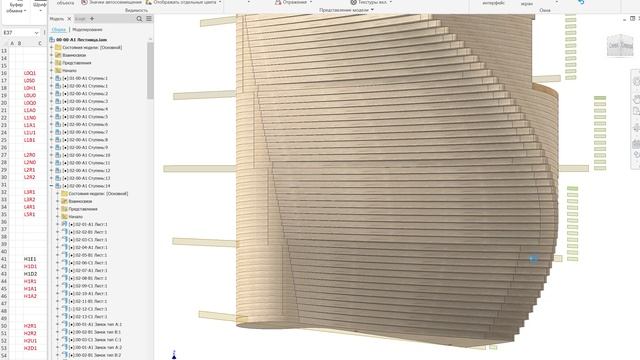640x360 pixels.
Task: Open the Excel name box dropdown beside E37
Action: point(36,32)
